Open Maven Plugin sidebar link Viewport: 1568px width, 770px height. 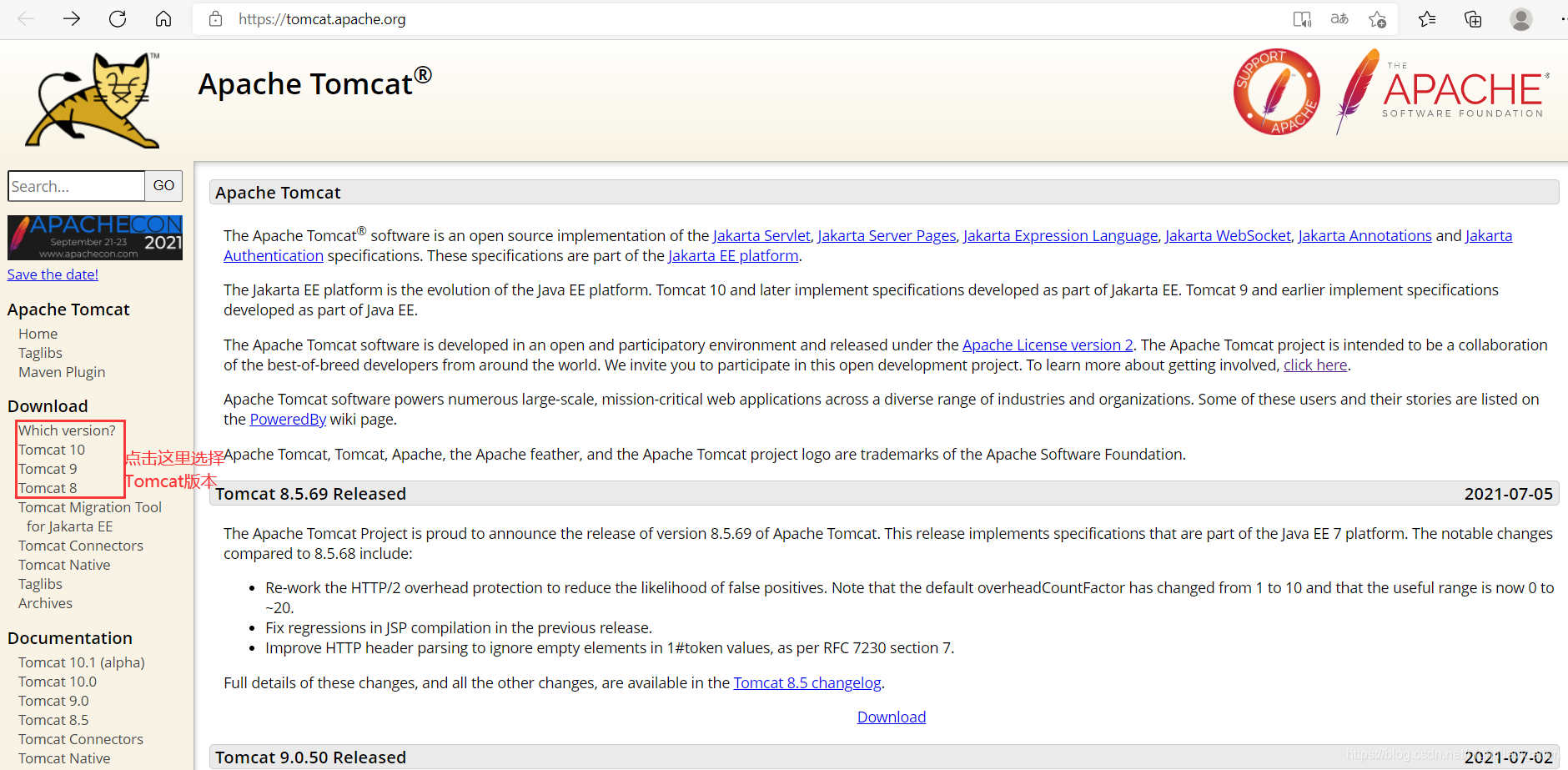(x=62, y=372)
